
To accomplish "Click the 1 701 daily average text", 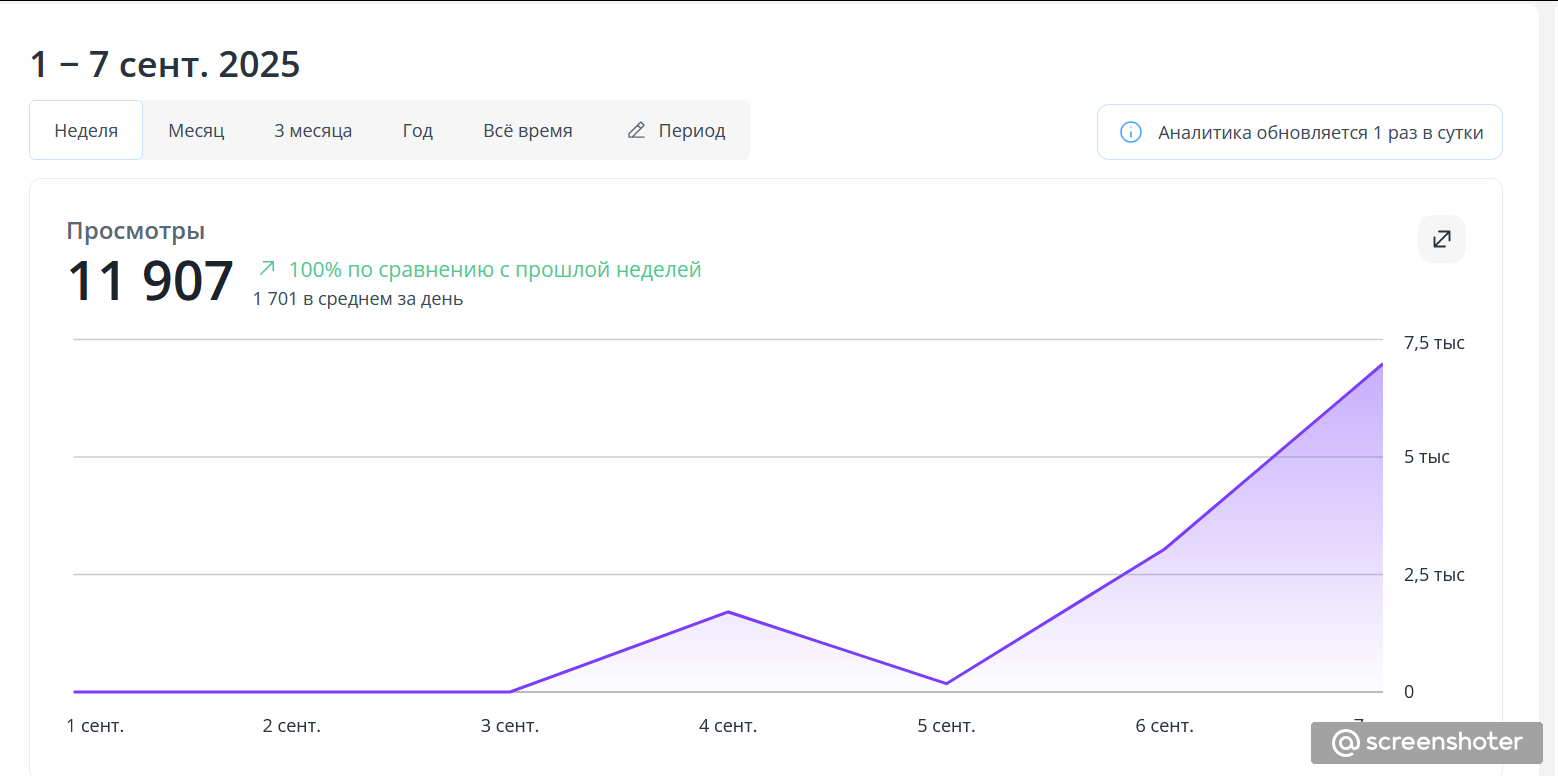I will (x=358, y=298).
